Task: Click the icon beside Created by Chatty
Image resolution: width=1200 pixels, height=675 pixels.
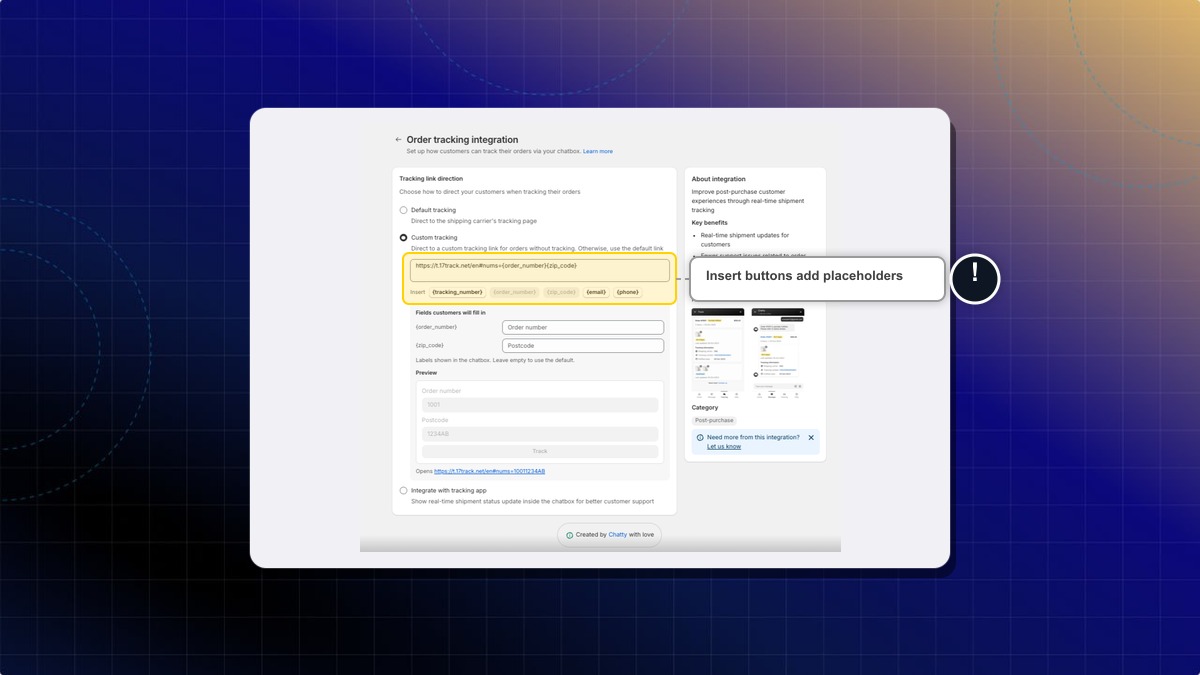Action: point(570,535)
